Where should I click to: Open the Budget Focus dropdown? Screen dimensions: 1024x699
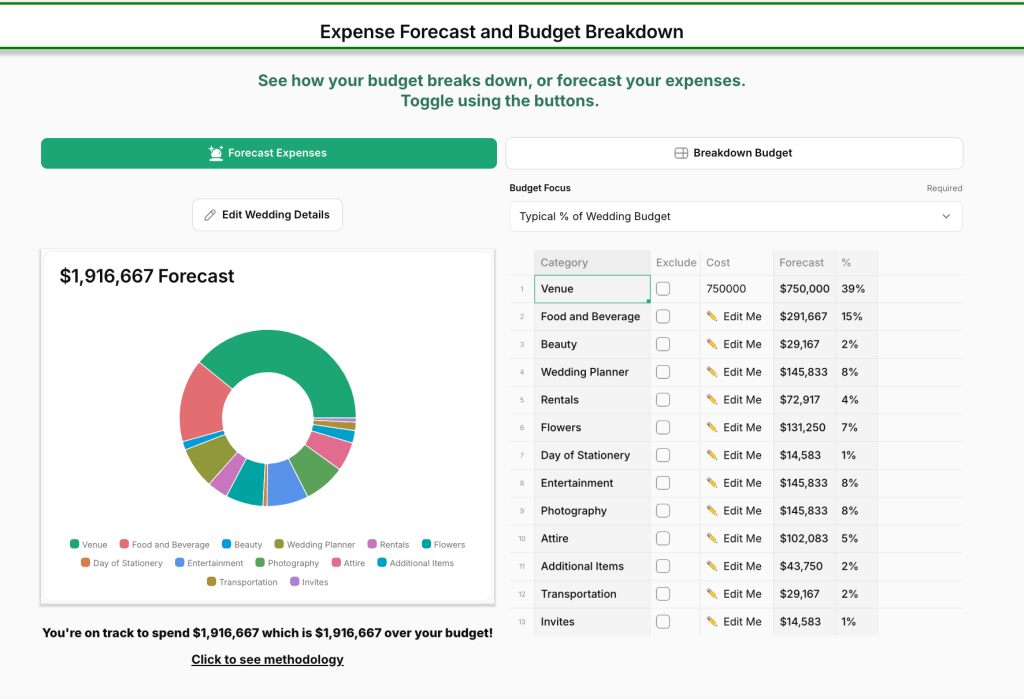735,216
